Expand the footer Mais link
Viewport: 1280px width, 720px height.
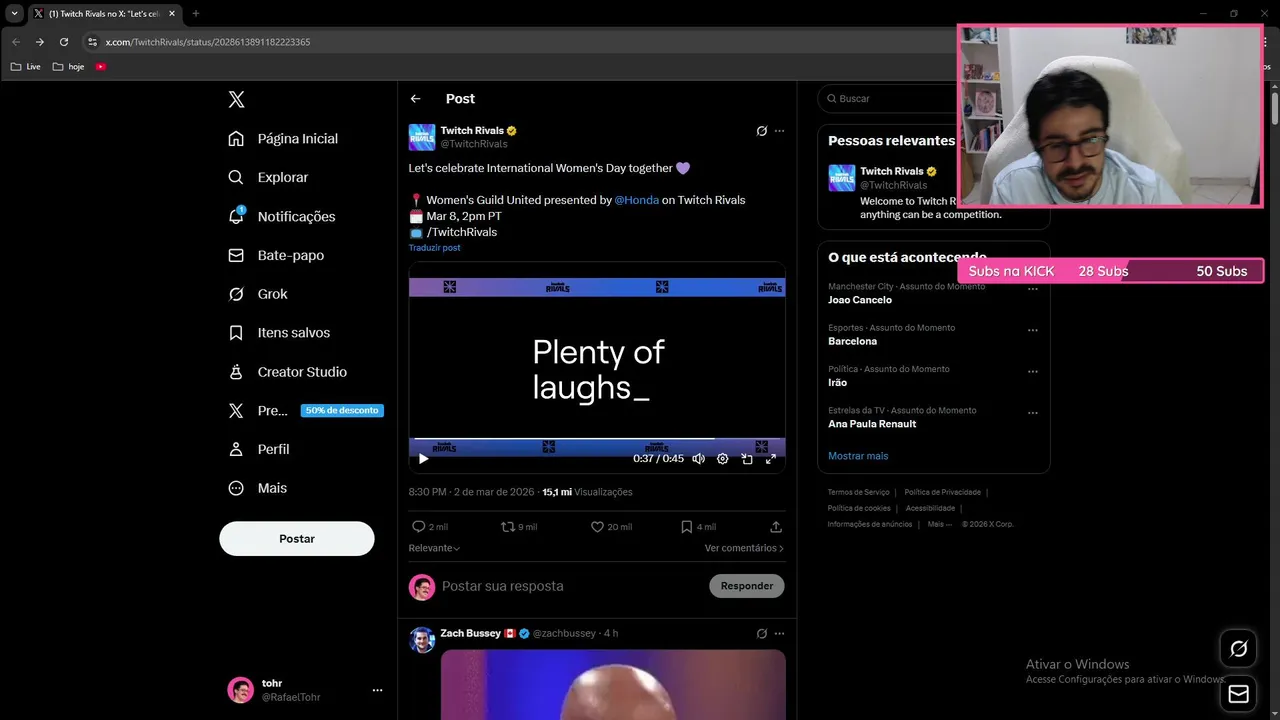(x=939, y=524)
